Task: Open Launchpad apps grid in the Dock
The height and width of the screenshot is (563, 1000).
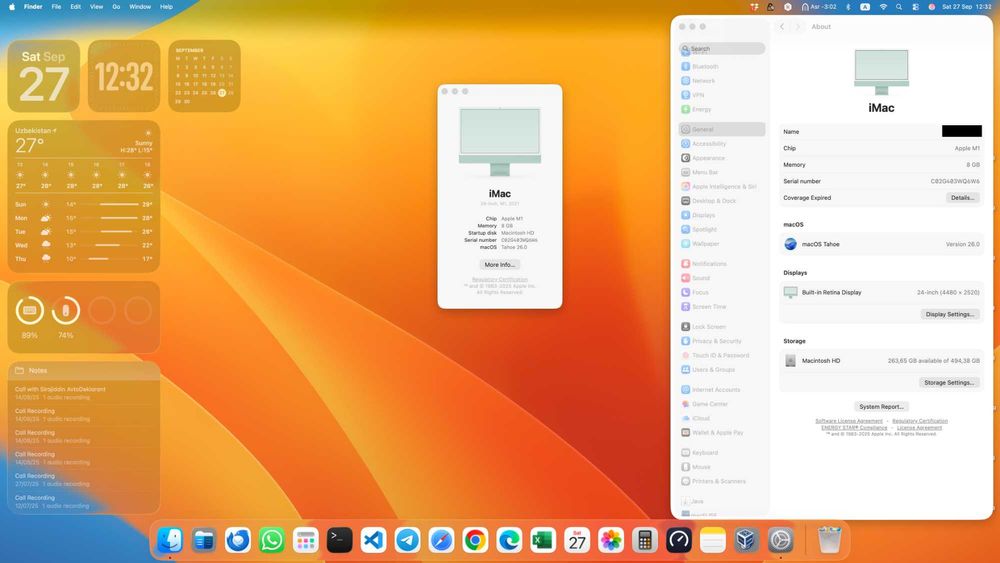Action: tap(305, 541)
